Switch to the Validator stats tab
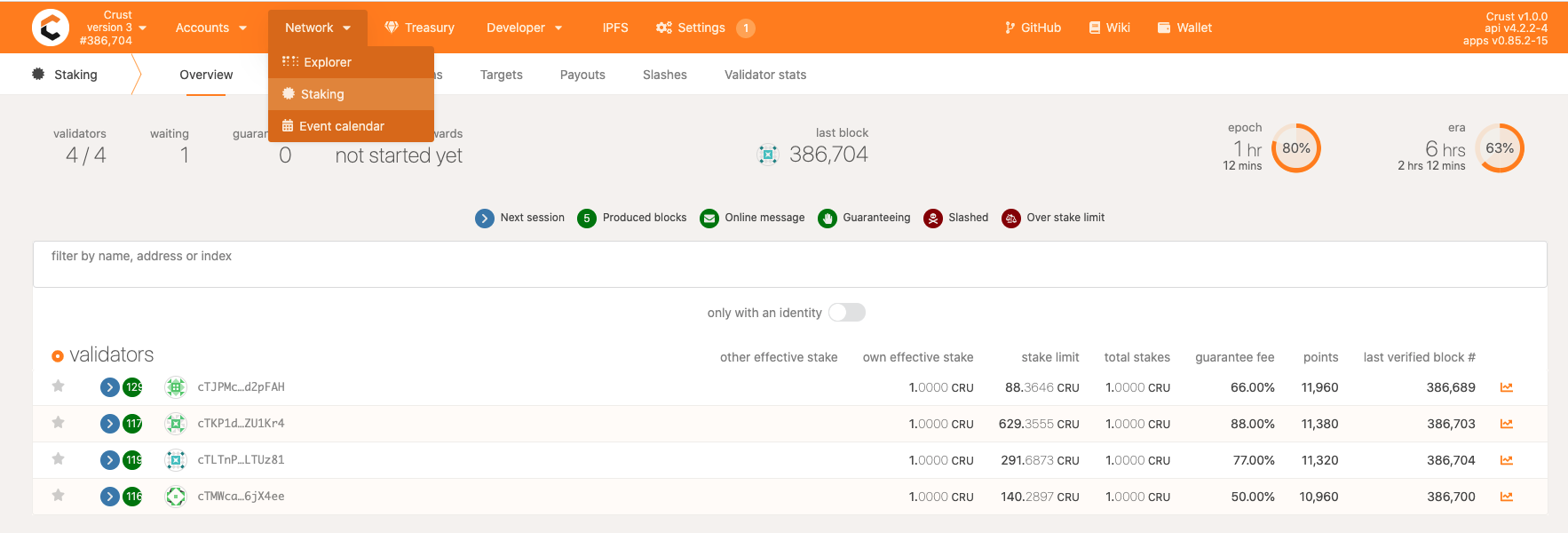The image size is (1568, 533). coord(765,75)
